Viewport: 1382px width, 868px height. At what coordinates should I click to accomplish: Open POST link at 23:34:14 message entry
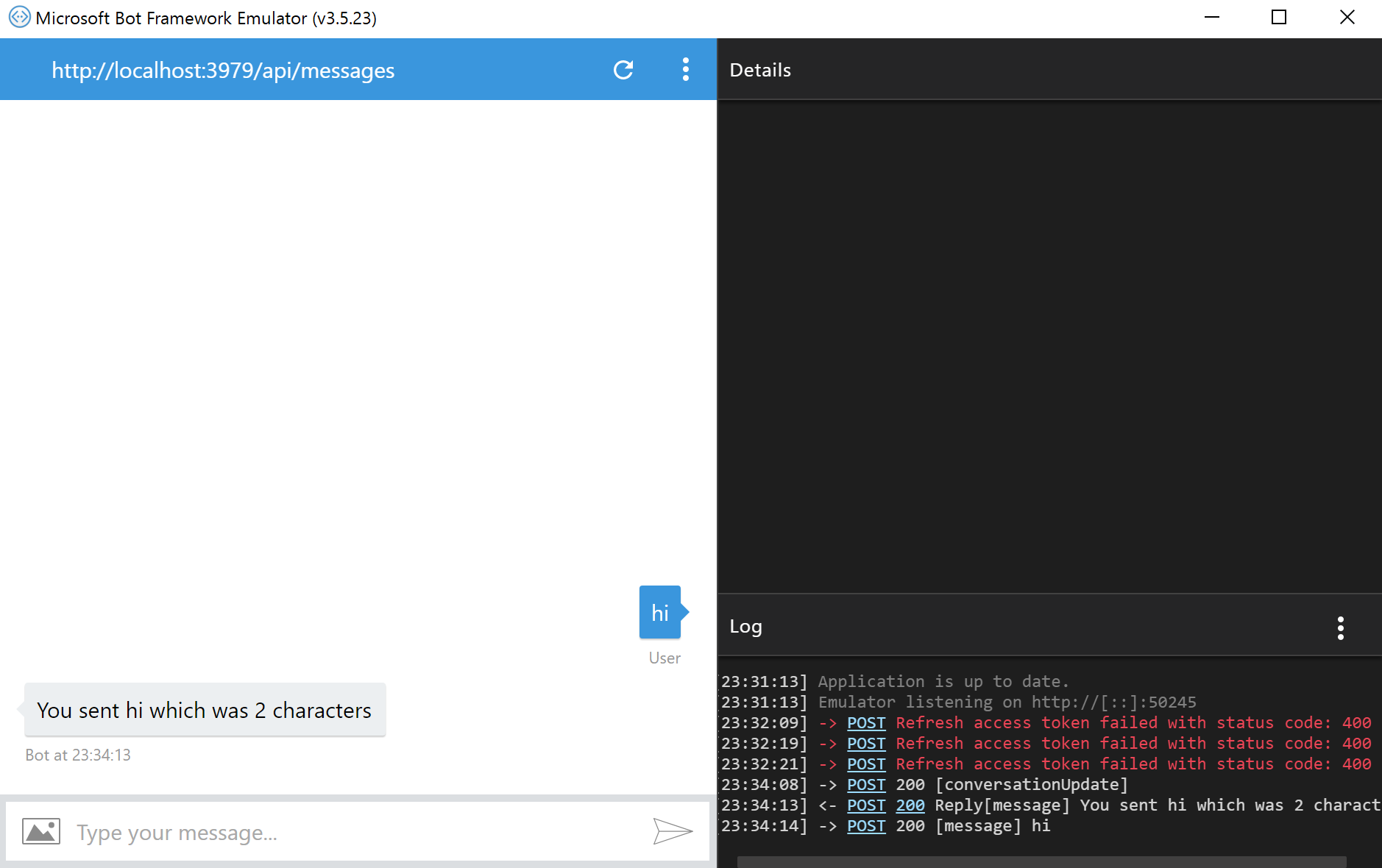[x=866, y=826]
